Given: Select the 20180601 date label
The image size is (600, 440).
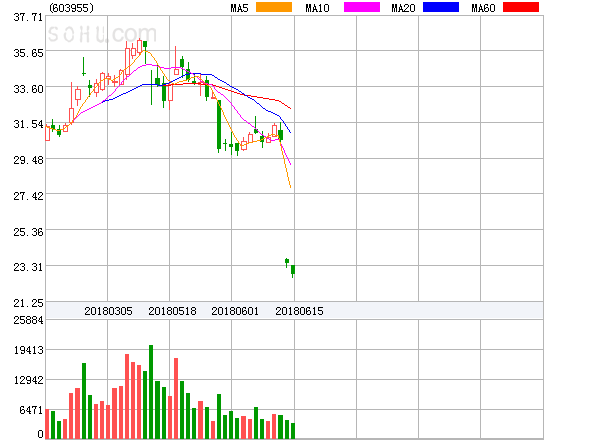Looking at the screenshot, I should [235, 311].
